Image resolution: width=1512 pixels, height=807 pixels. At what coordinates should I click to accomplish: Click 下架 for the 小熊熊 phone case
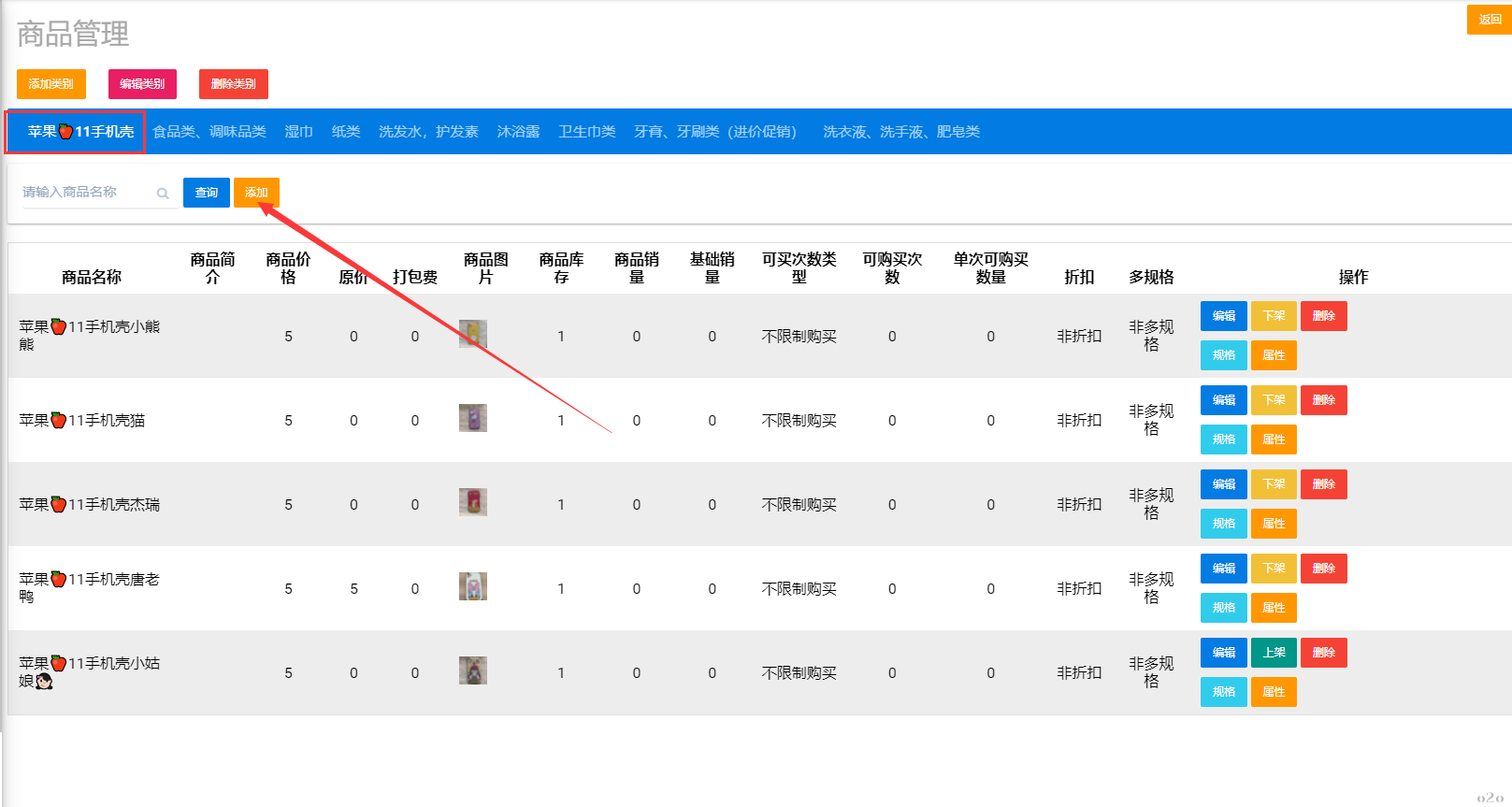click(1274, 316)
